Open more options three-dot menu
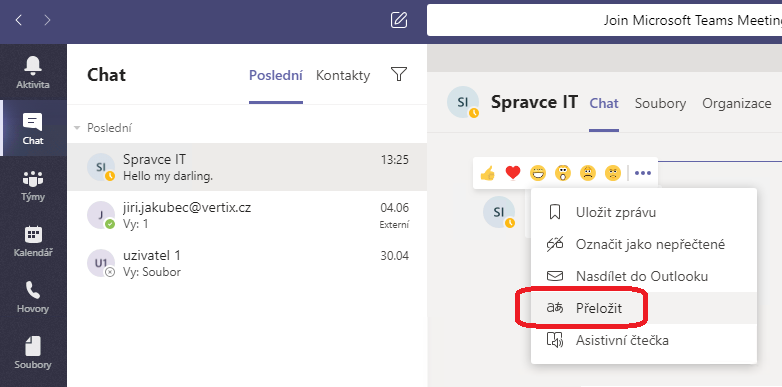The height and width of the screenshot is (387, 782). (x=643, y=173)
